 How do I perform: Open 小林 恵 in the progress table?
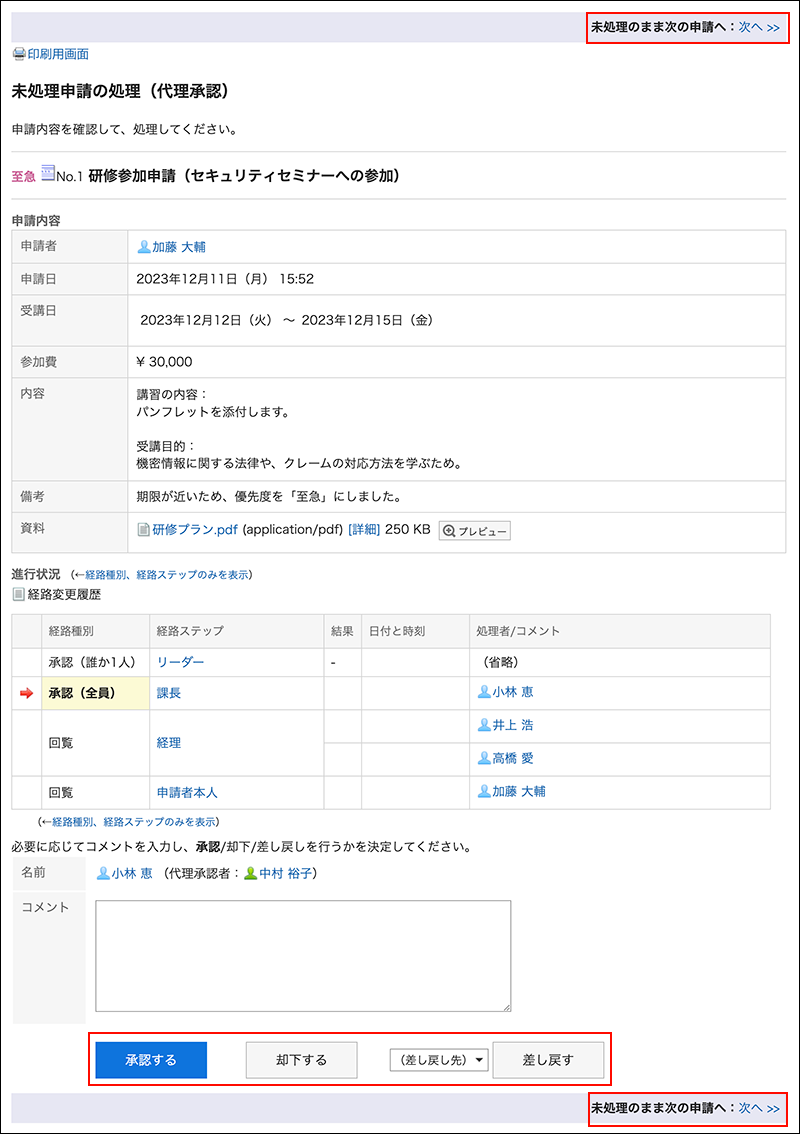513,692
